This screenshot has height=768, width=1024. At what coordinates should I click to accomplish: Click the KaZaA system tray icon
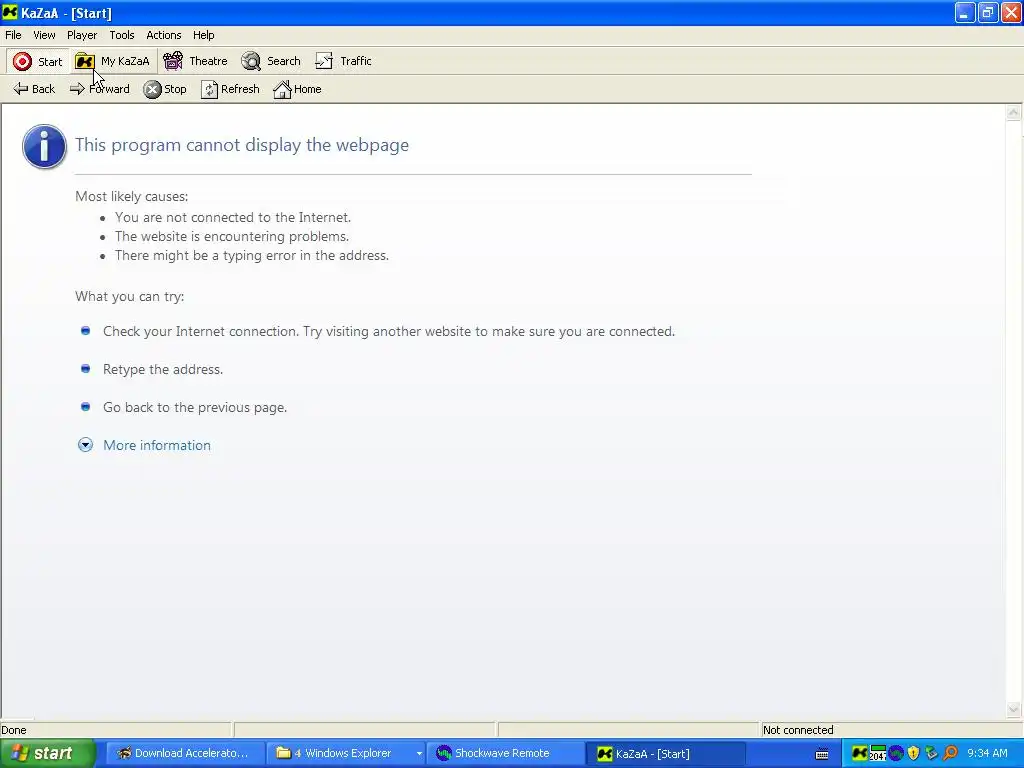(859, 754)
